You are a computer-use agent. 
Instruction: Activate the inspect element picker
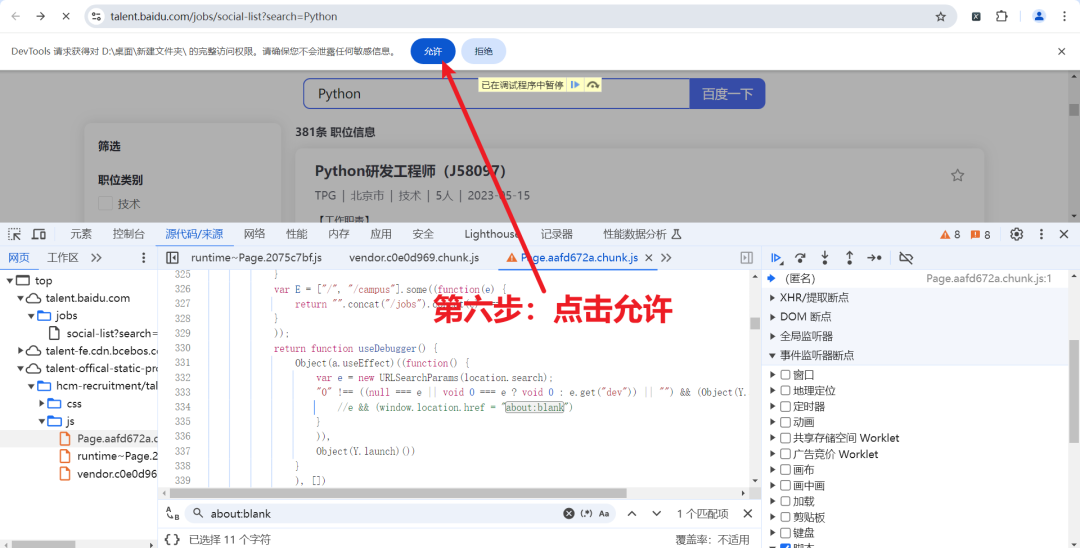tap(14, 234)
